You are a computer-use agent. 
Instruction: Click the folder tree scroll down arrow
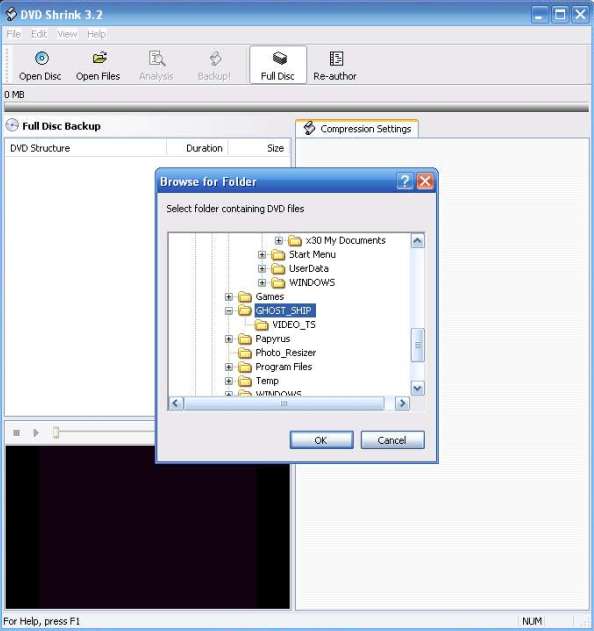418,388
